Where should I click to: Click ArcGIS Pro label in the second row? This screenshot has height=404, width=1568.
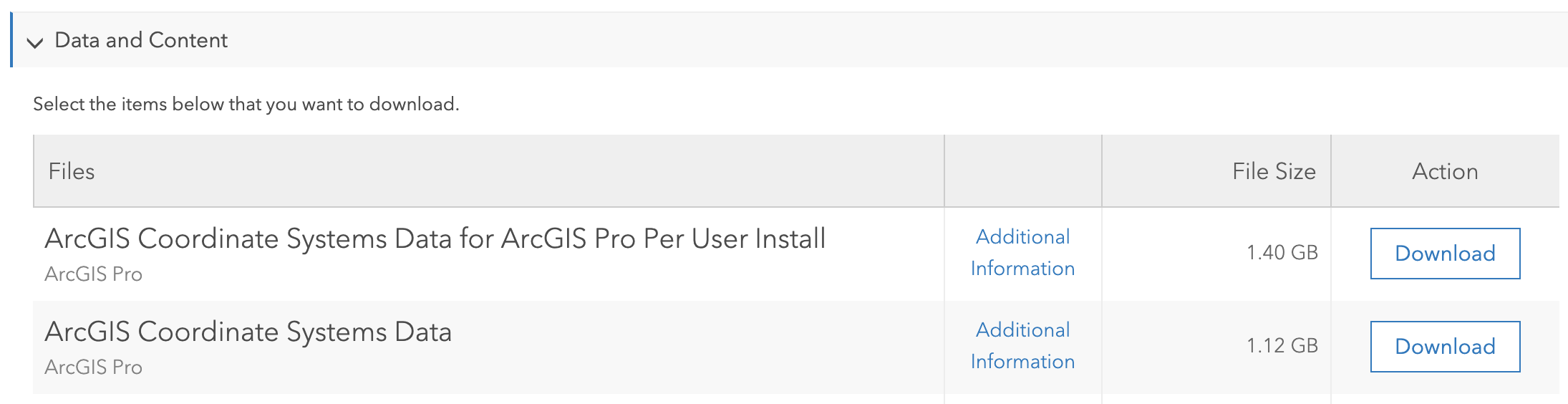point(93,367)
